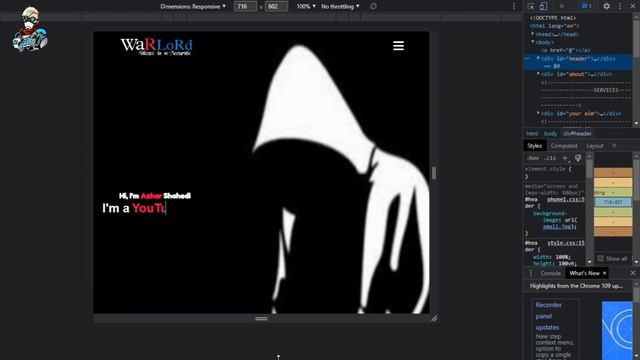Click the blue issues counter badge
This screenshot has width=640, height=360.
click(x=587, y=6)
